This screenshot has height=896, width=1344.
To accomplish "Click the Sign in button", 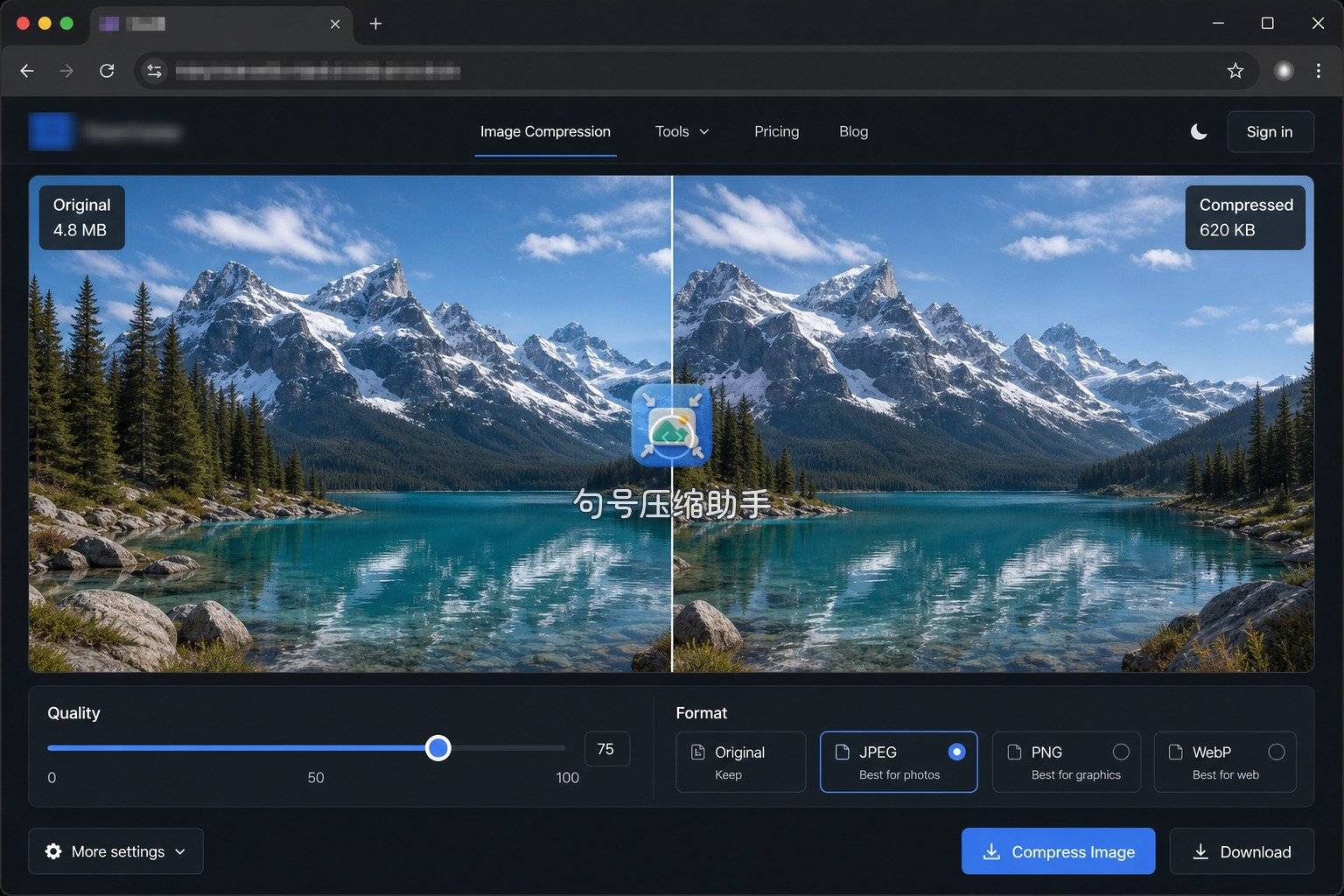I will [1270, 131].
